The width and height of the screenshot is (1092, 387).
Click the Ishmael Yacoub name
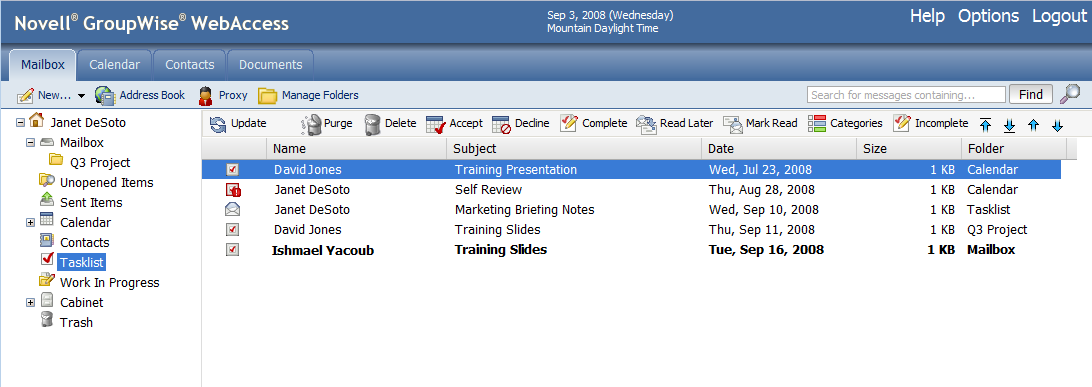click(322, 250)
